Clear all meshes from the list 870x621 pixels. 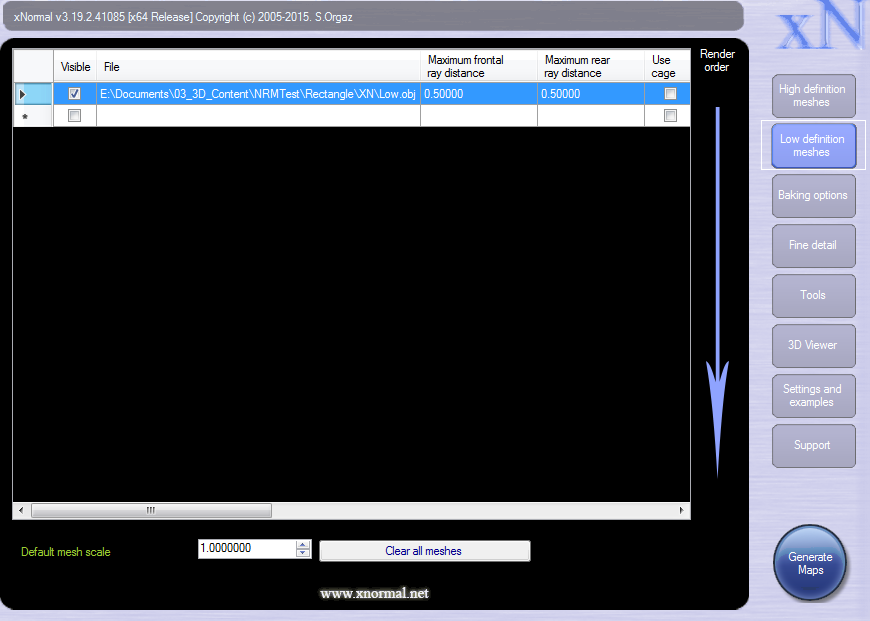pyautogui.click(x=424, y=551)
